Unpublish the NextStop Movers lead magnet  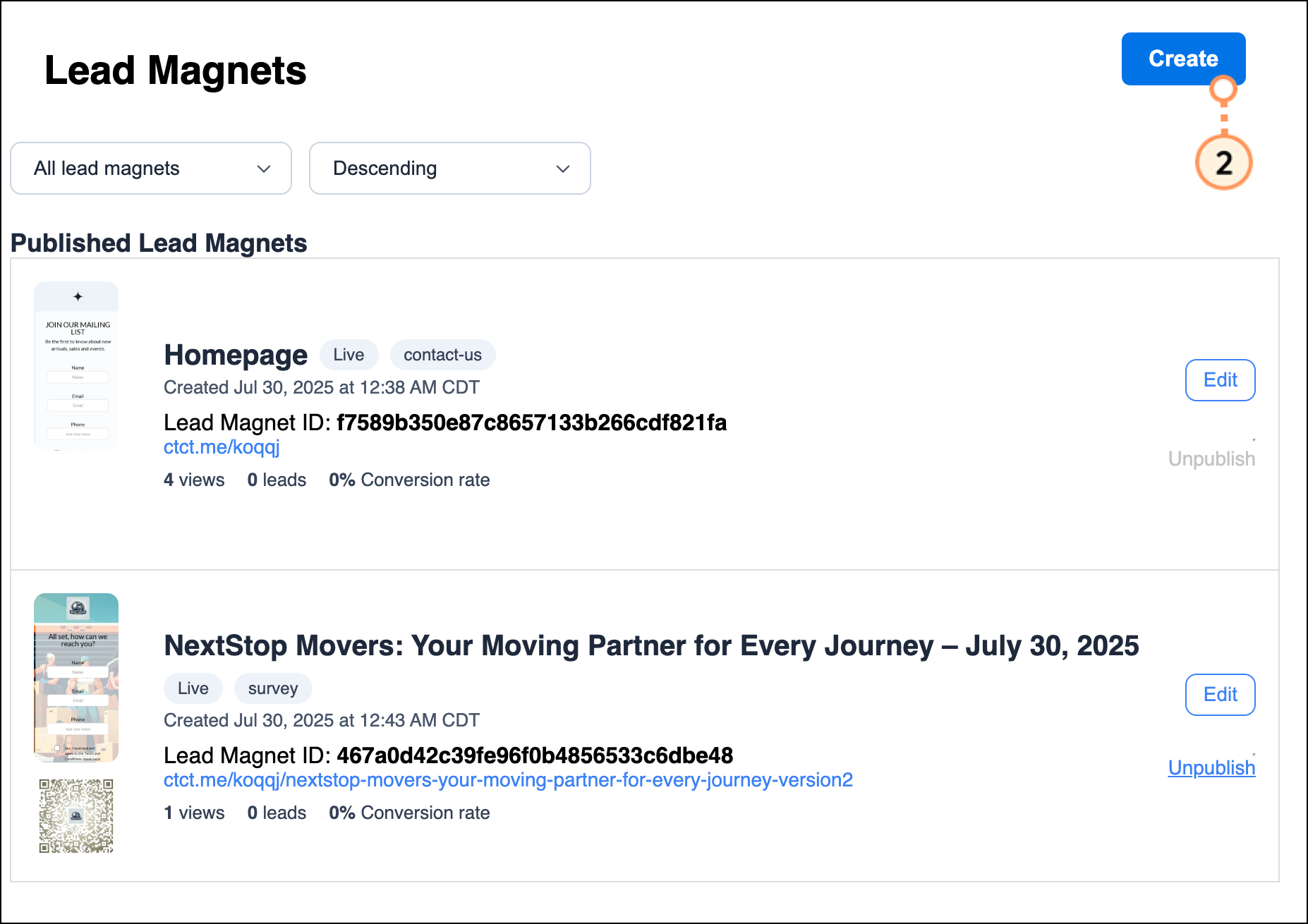click(x=1211, y=767)
